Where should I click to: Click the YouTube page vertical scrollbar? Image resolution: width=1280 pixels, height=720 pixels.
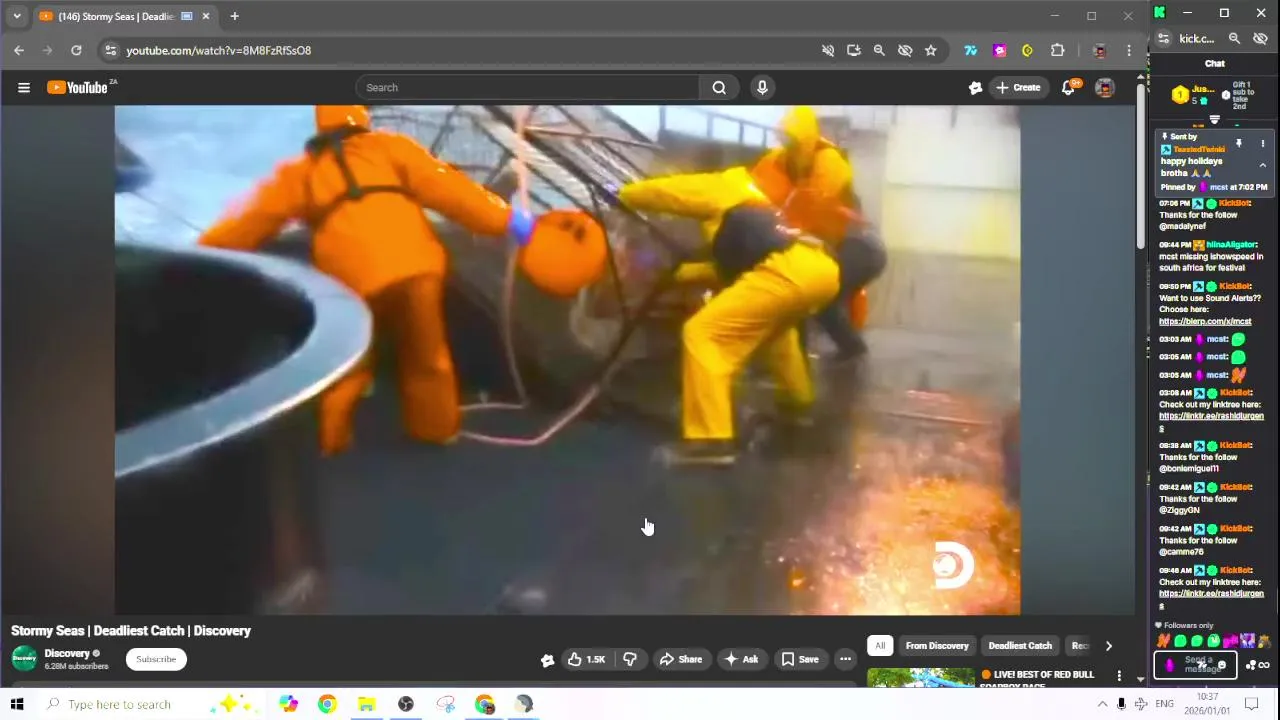[x=1141, y=165]
